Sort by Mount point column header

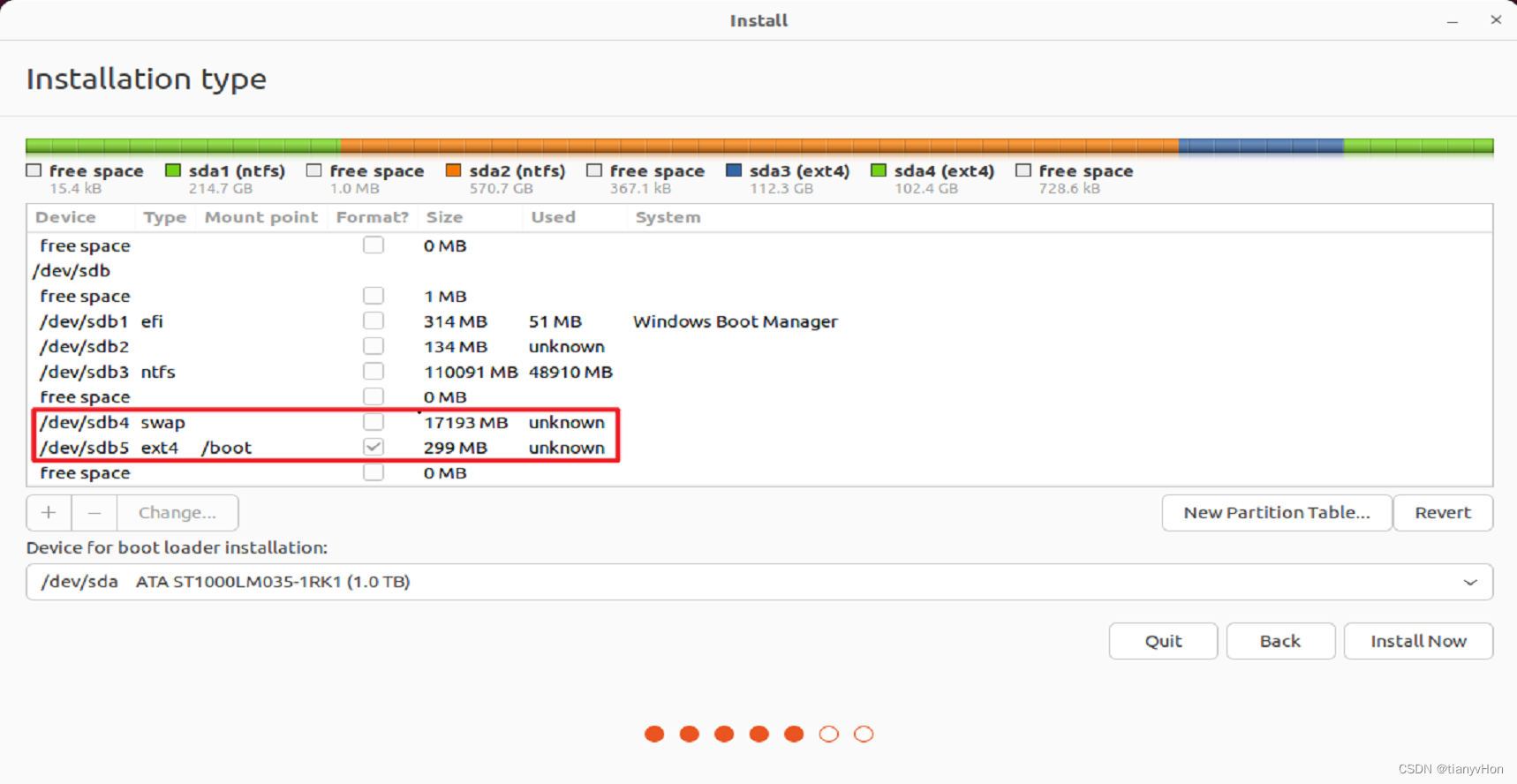pyautogui.click(x=261, y=217)
